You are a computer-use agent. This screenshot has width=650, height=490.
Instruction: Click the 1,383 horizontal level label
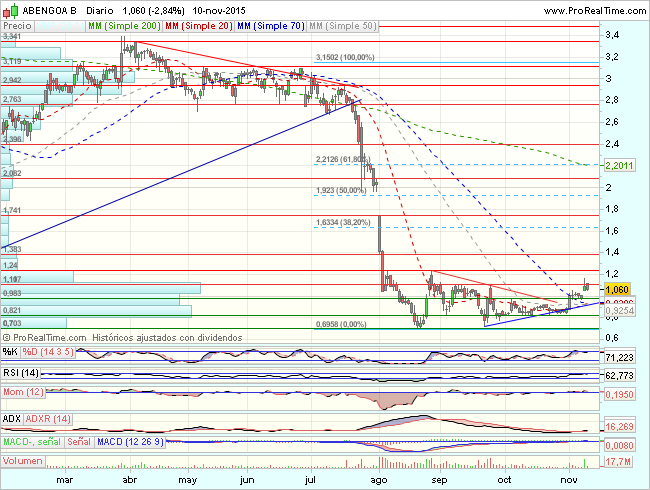[12, 249]
